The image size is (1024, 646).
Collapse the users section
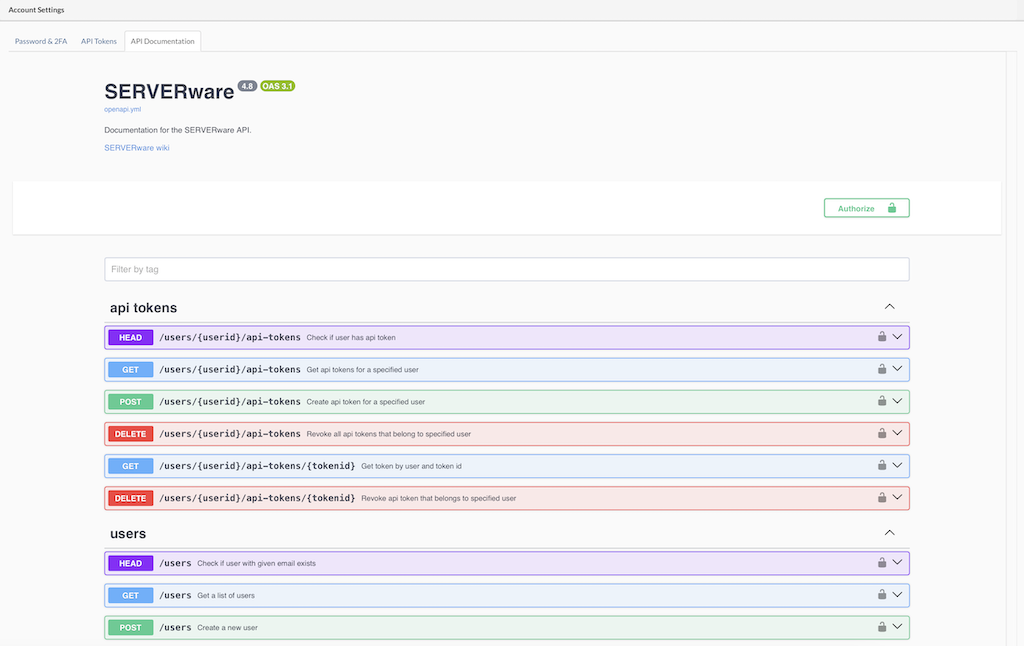[x=889, y=533]
